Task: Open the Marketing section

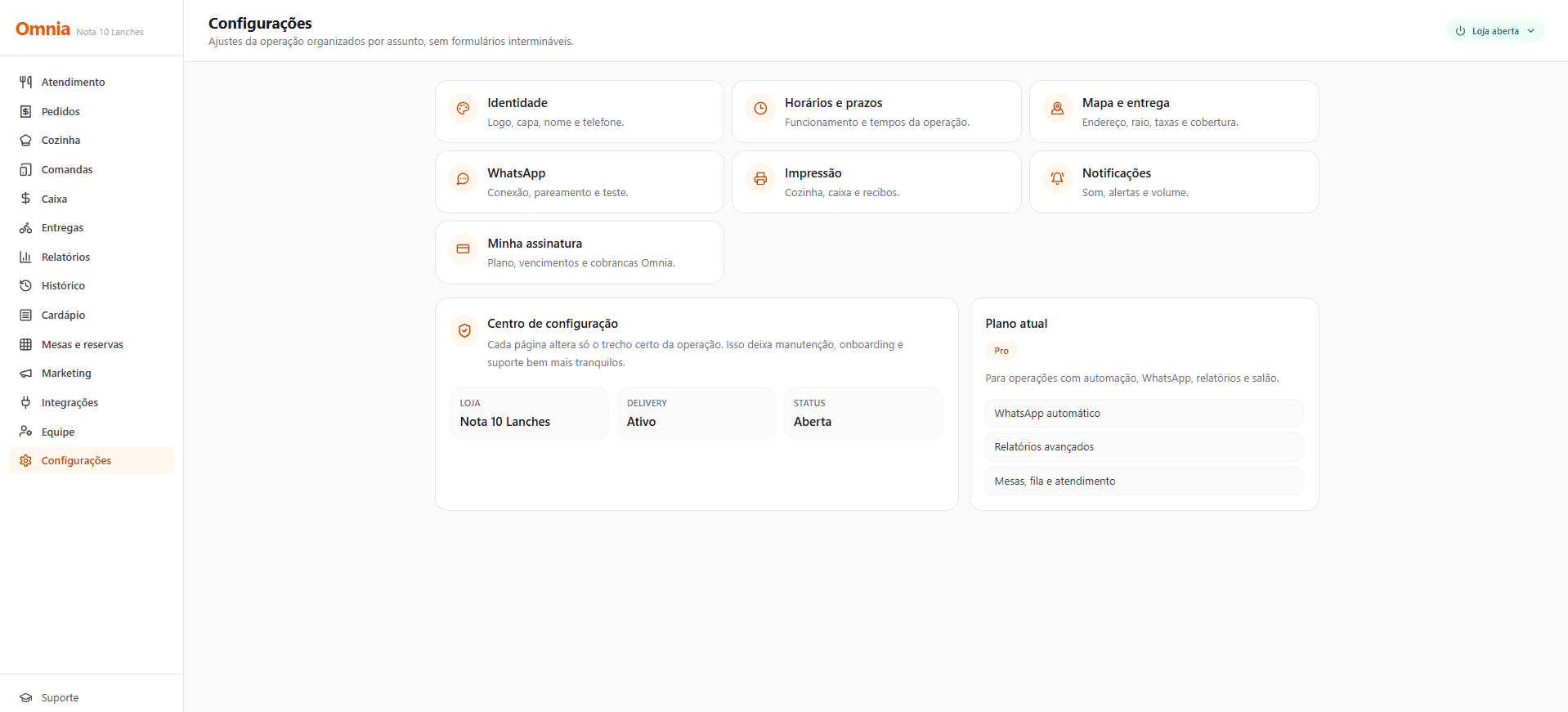Action: point(92,374)
